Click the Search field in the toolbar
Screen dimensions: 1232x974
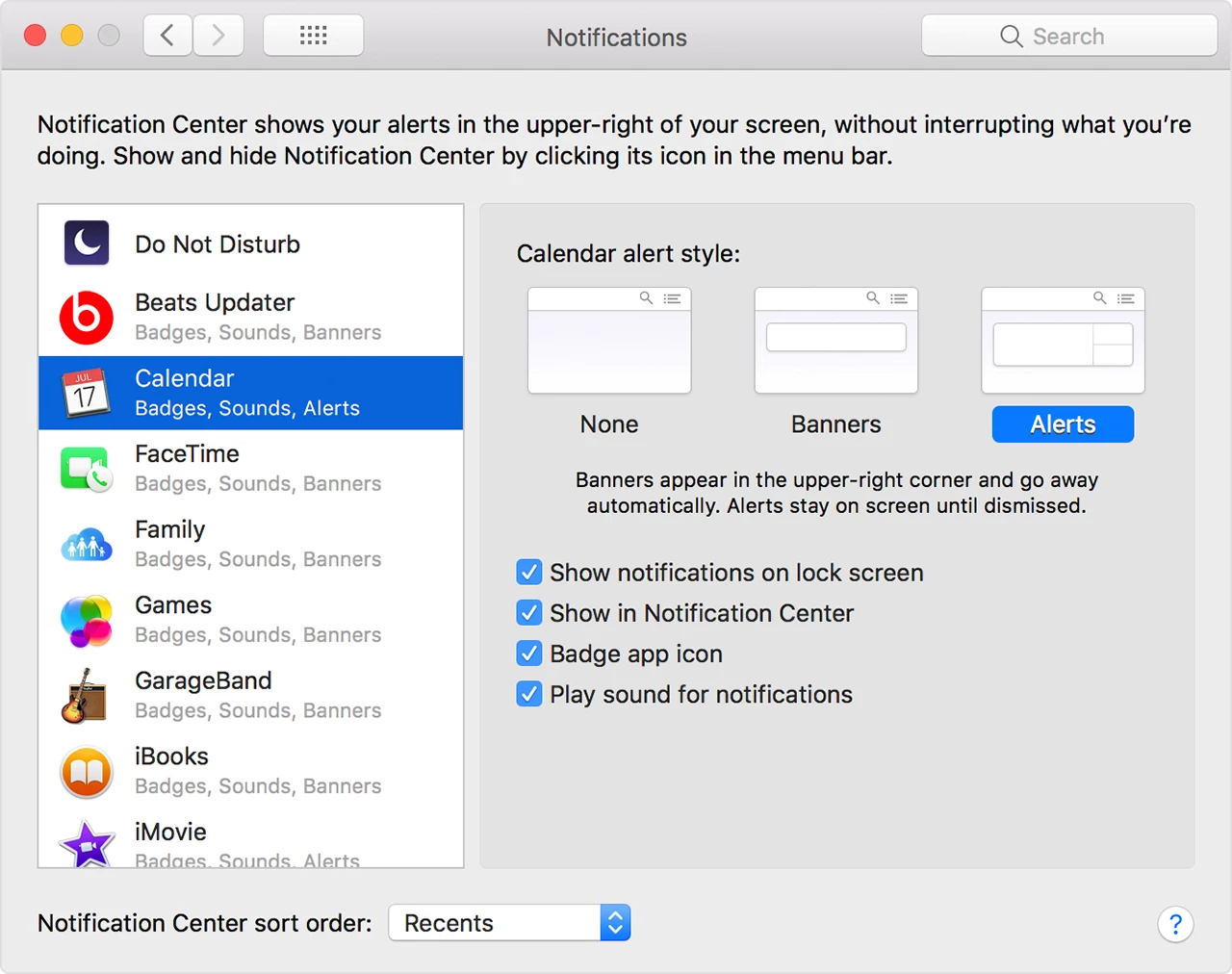coord(1068,37)
